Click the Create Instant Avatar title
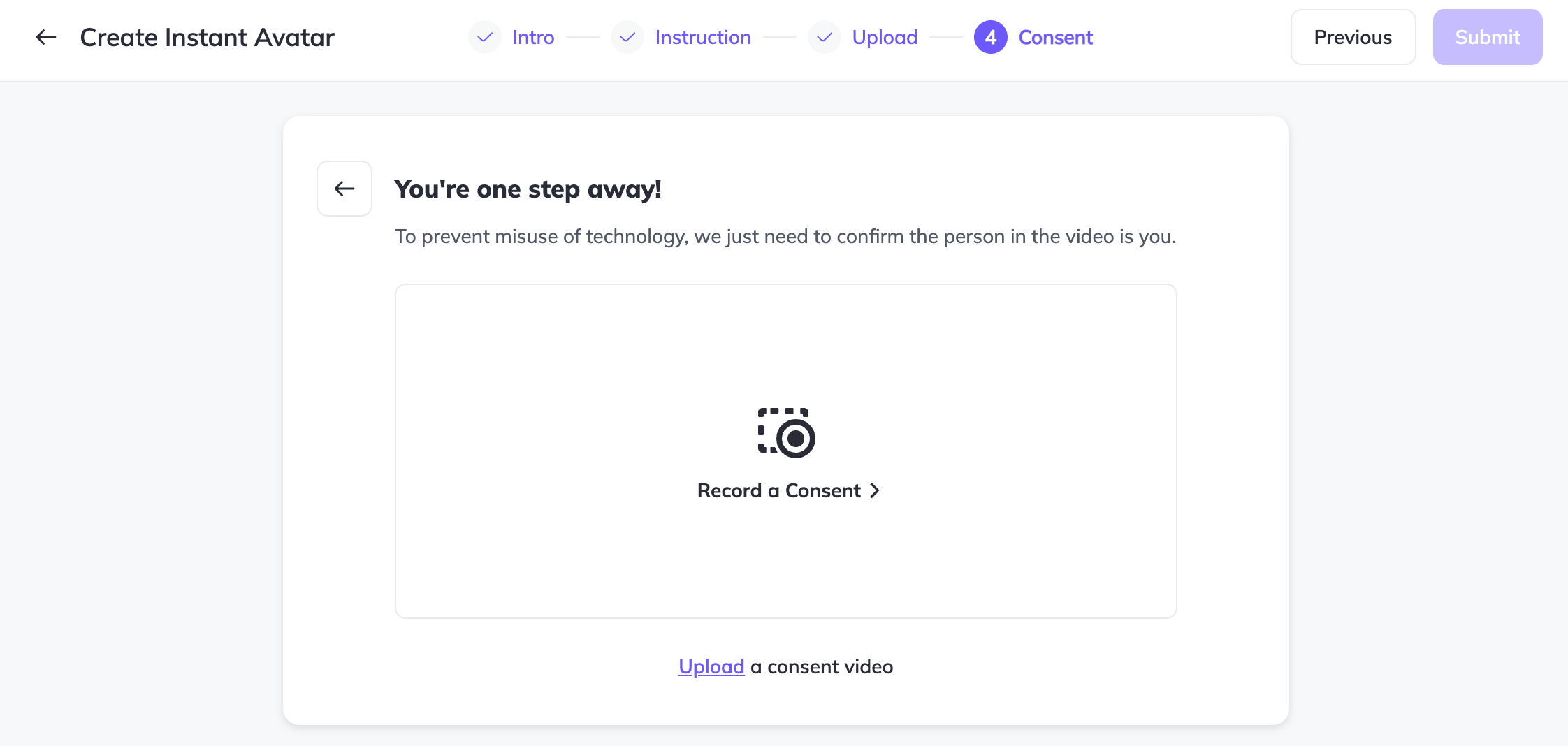Screen dimensions: 1568x746 (x=207, y=37)
